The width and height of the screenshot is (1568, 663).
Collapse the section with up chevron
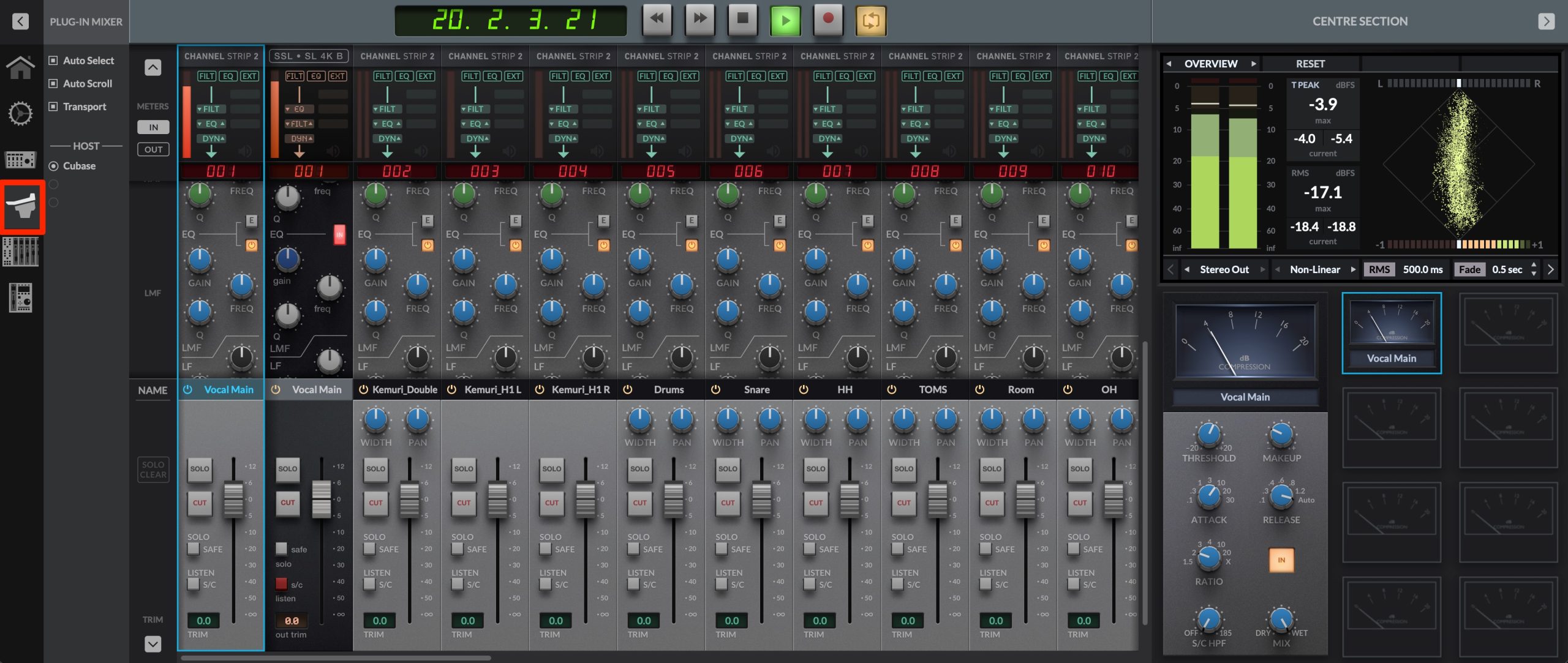point(153,67)
